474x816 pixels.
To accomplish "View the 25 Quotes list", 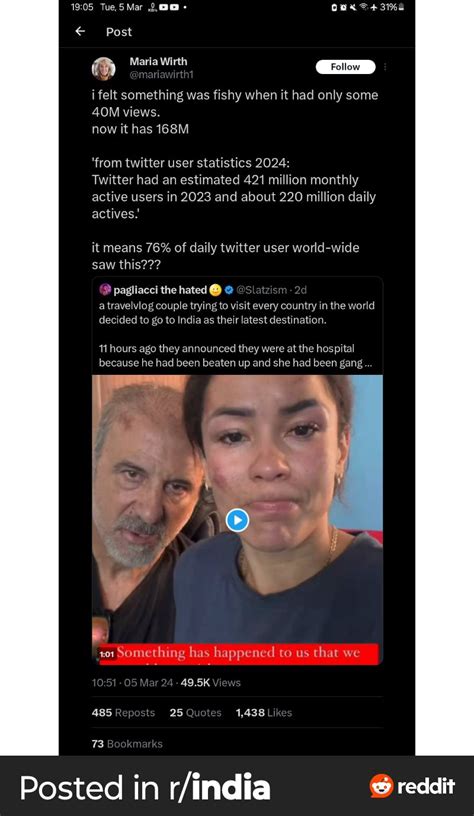I will tap(195, 712).
